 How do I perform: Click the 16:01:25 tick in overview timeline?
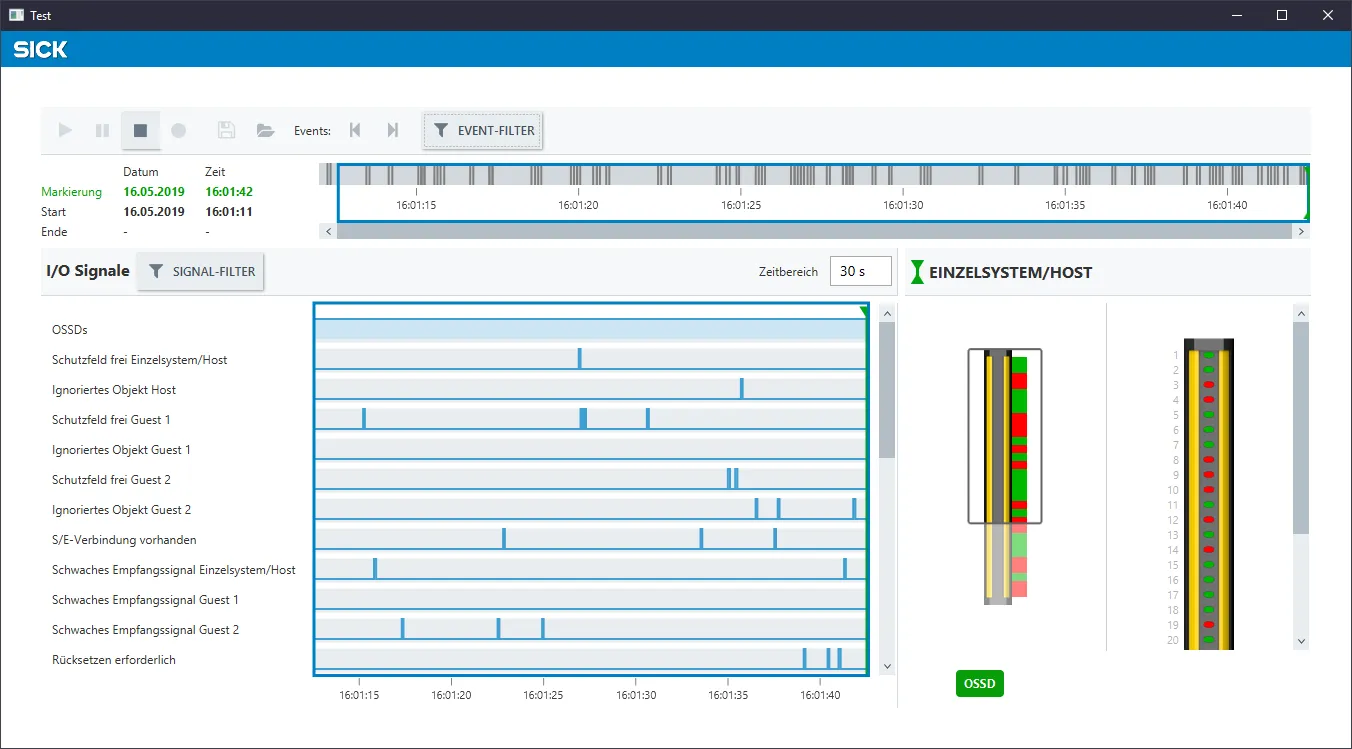[x=741, y=204]
